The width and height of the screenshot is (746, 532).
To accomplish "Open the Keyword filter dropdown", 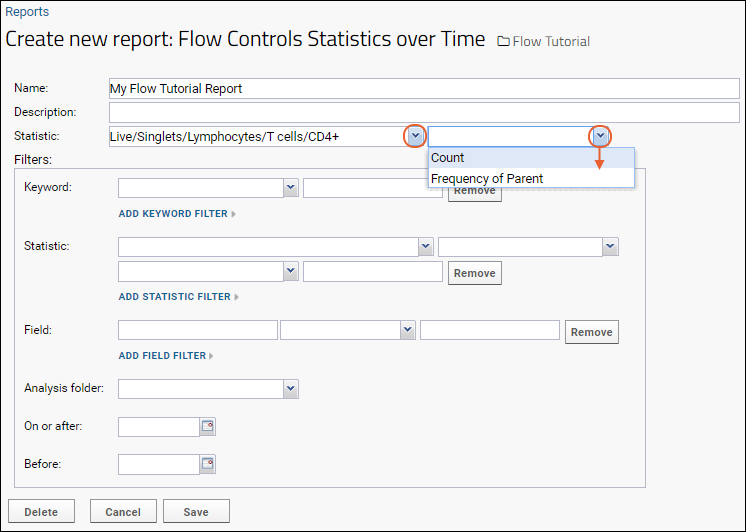I will pos(291,188).
